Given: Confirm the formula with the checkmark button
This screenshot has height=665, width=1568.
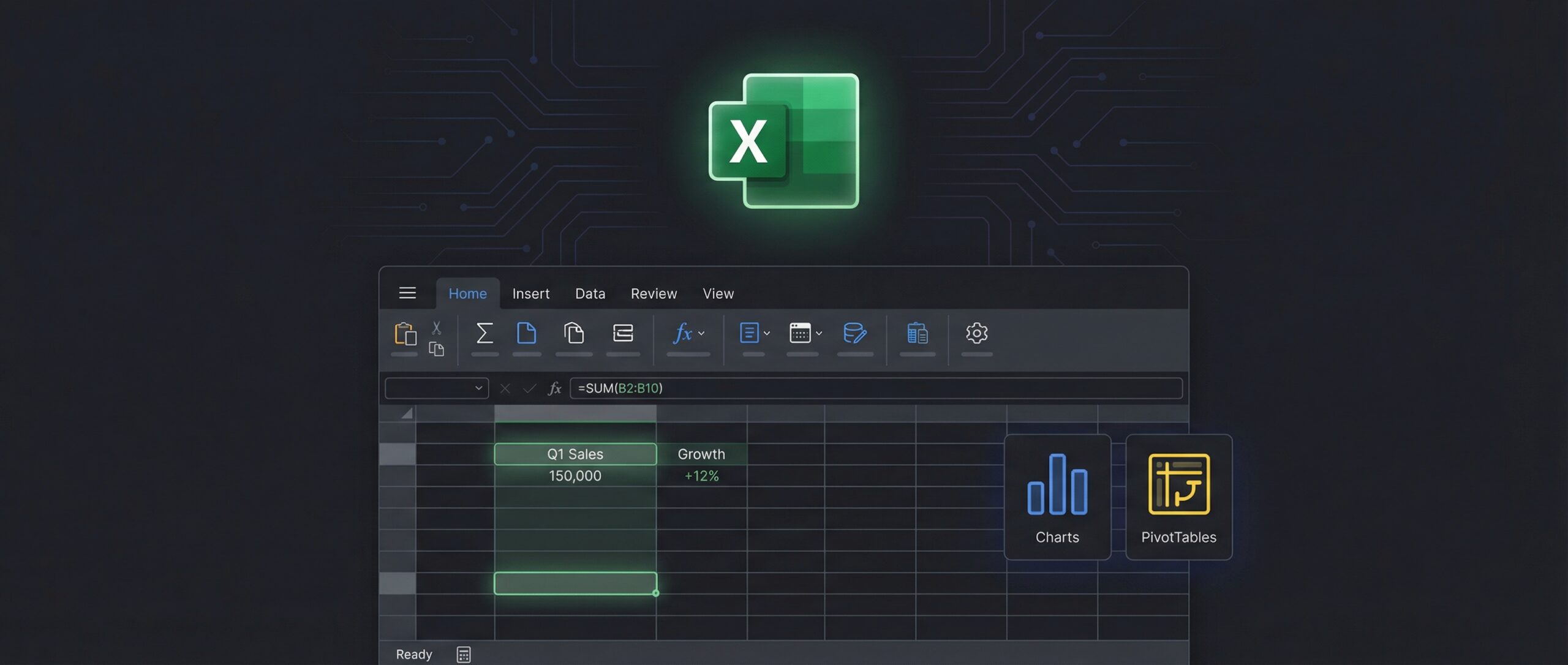Looking at the screenshot, I should coord(529,388).
